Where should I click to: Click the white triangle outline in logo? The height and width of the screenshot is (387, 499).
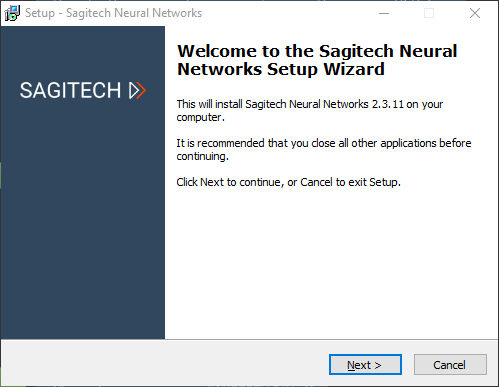[134, 90]
